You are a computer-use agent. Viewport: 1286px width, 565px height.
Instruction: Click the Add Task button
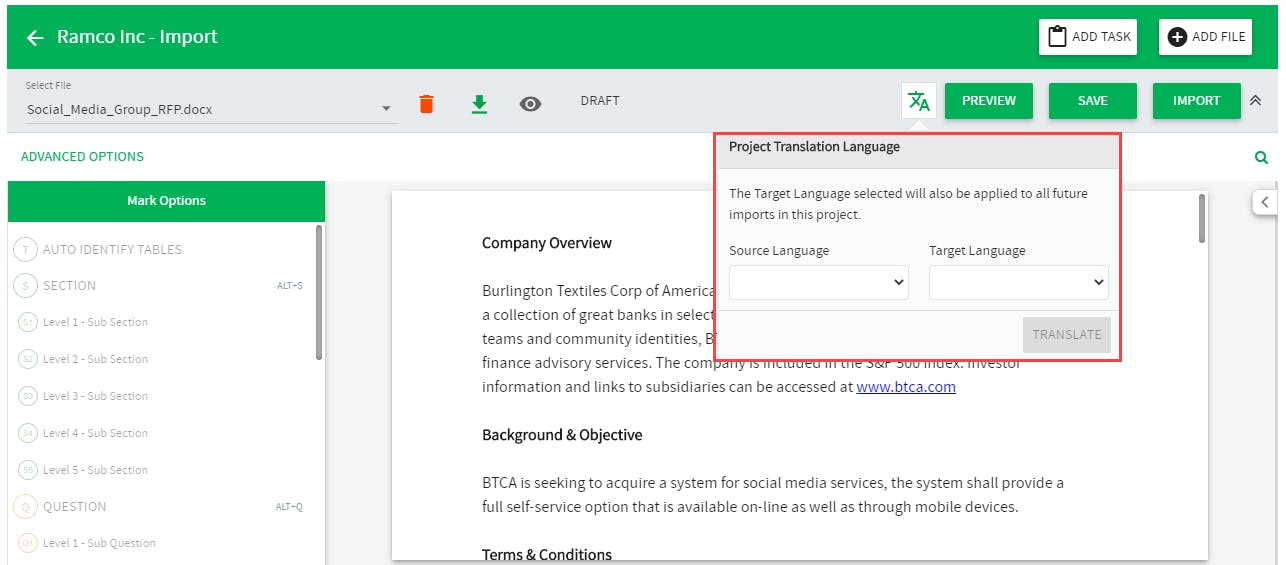1089,37
